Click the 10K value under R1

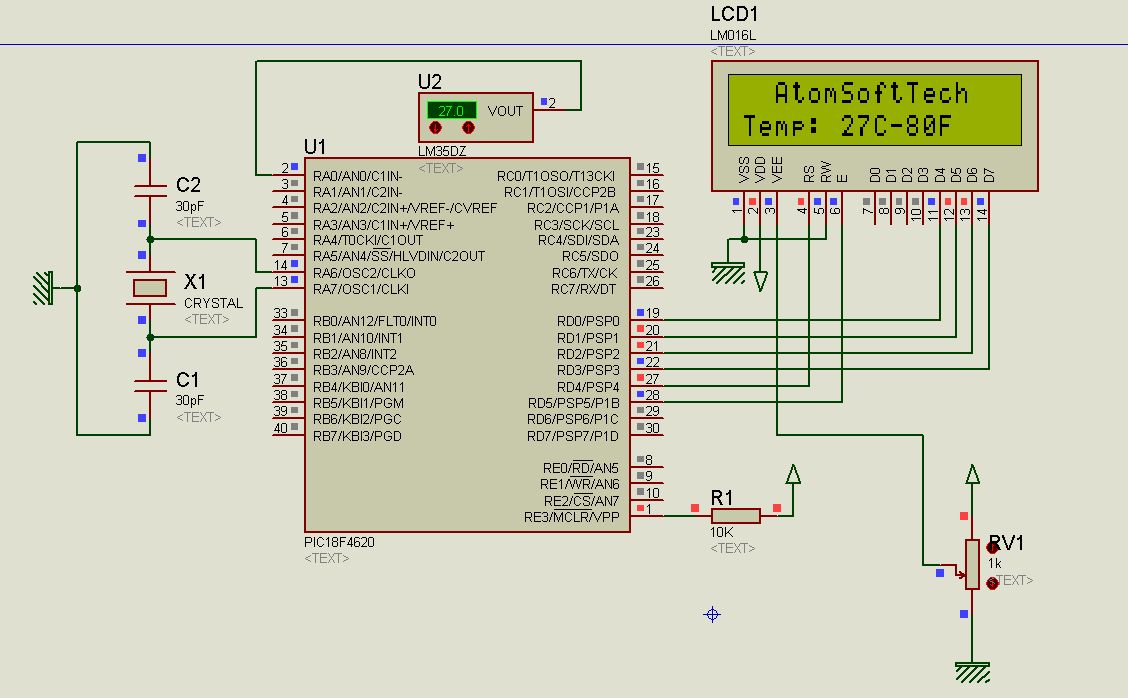tap(722, 532)
